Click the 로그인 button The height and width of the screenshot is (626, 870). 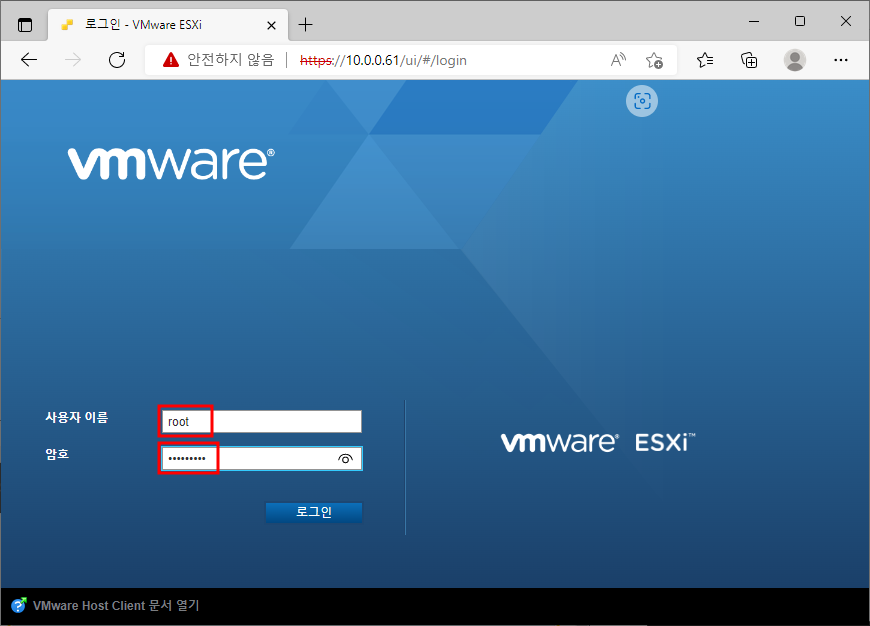click(314, 512)
